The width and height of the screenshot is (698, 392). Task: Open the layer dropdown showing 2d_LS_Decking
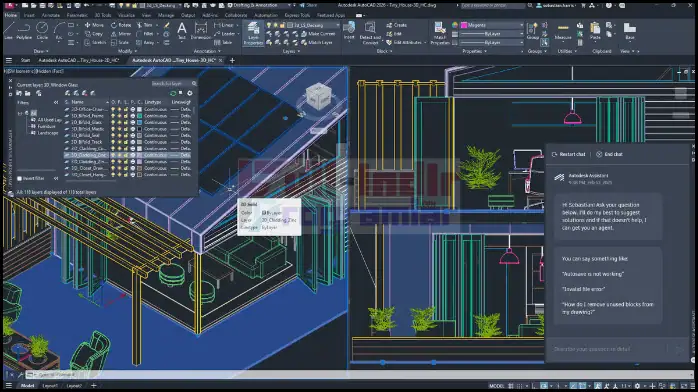click(x=314, y=25)
